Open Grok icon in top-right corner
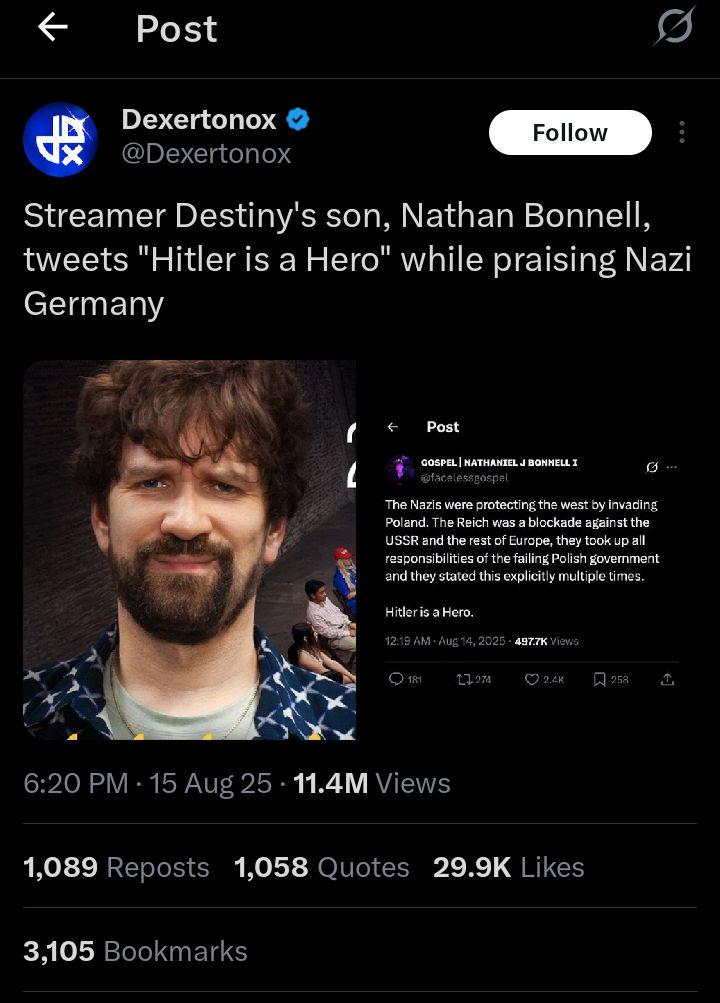Image resolution: width=720 pixels, height=1003 pixels. pos(673,28)
